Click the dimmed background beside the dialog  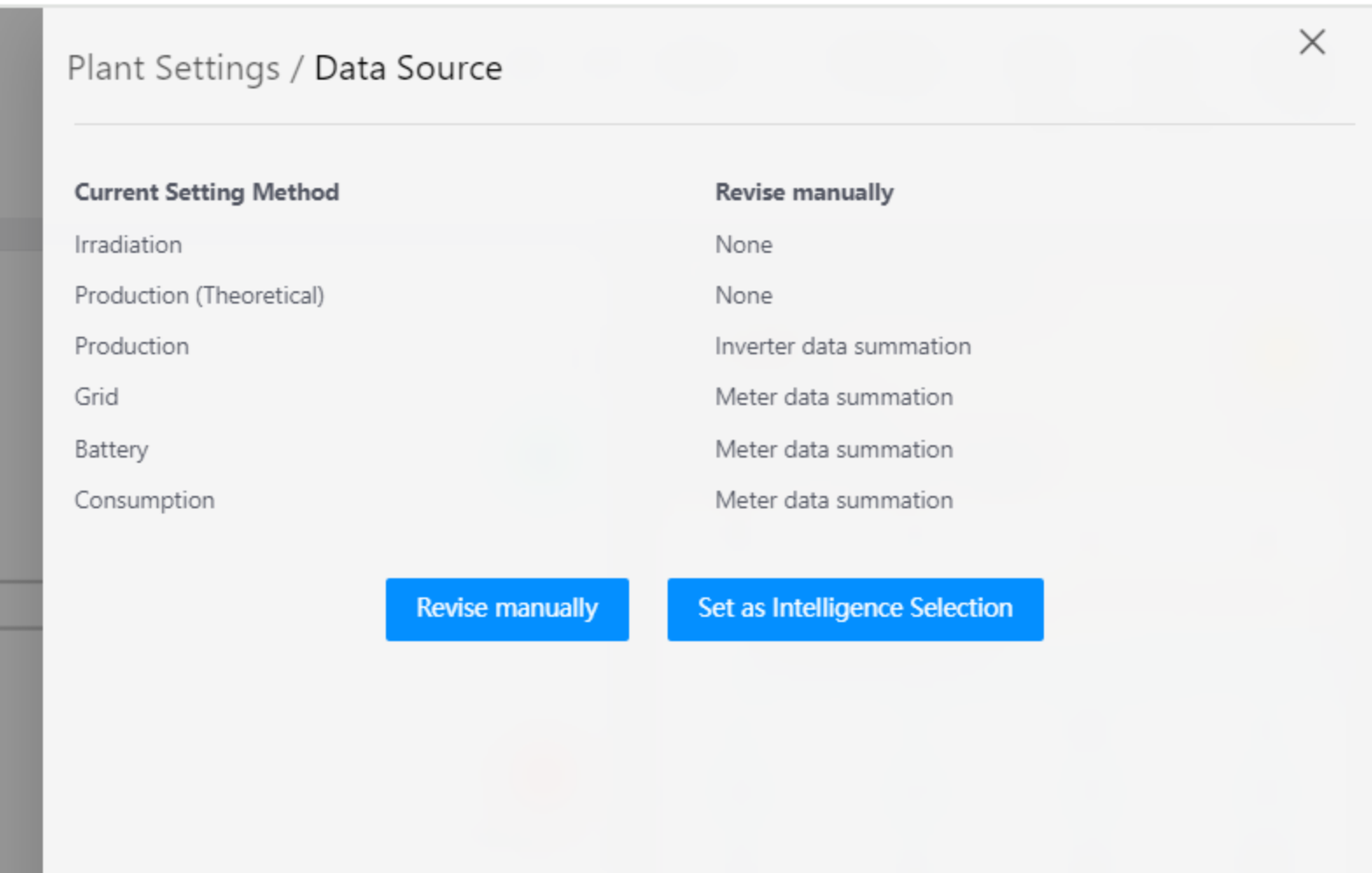(17, 437)
